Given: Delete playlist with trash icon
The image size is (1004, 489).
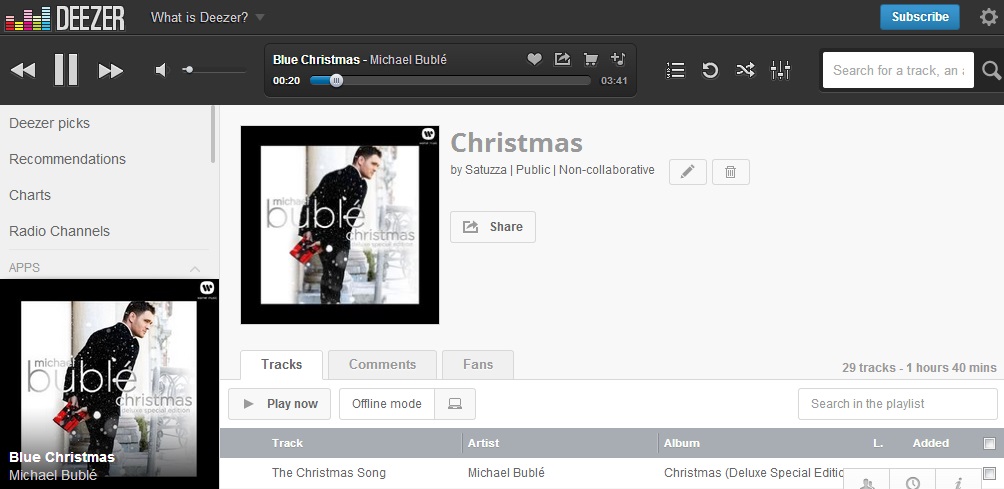Looking at the screenshot, I should (x=731, y=172).
